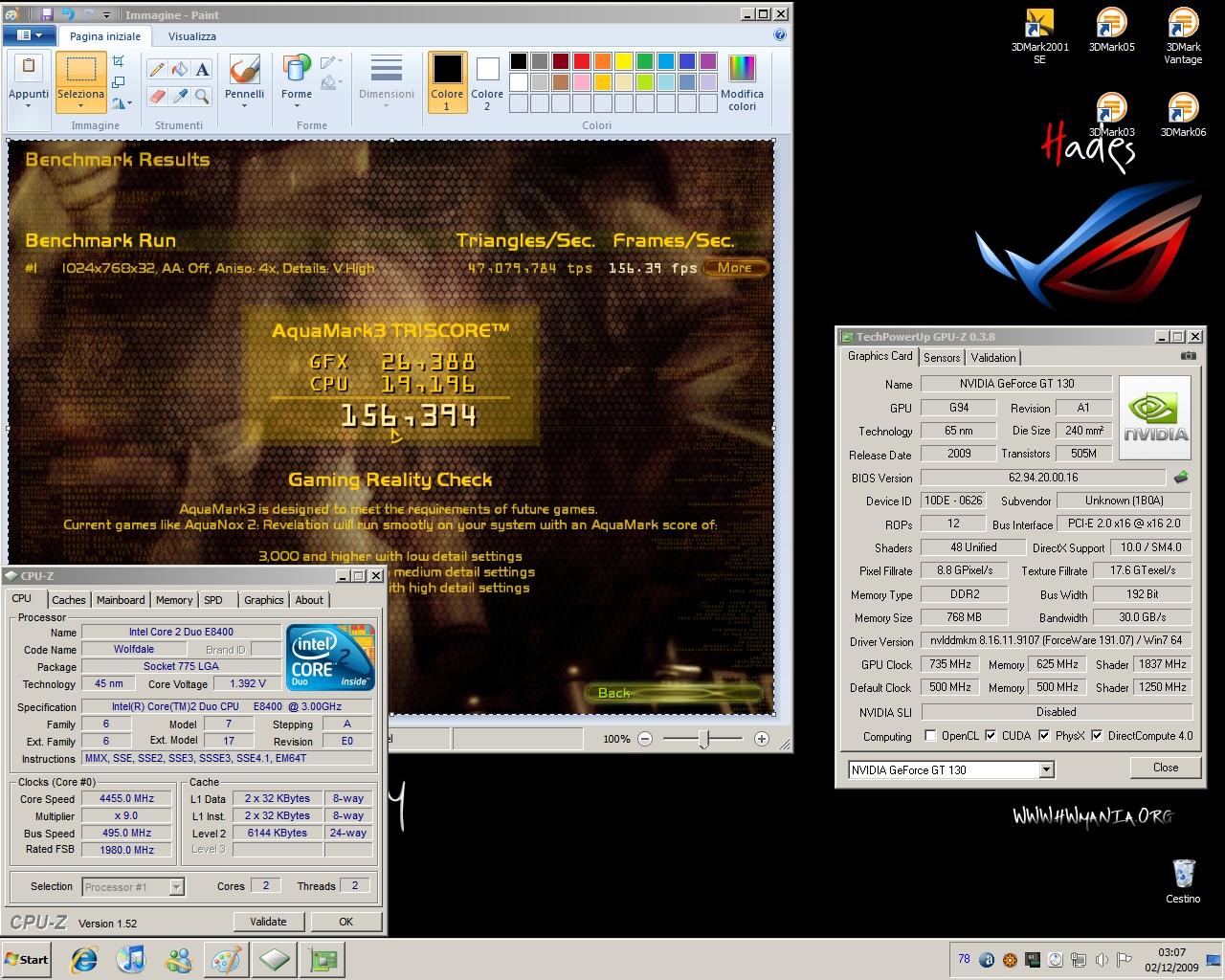The image size is (1225, 980).
Task: Open the GPU selector dropdown NVIDIA GeForce GT 130
Action: coord(1047,769)
